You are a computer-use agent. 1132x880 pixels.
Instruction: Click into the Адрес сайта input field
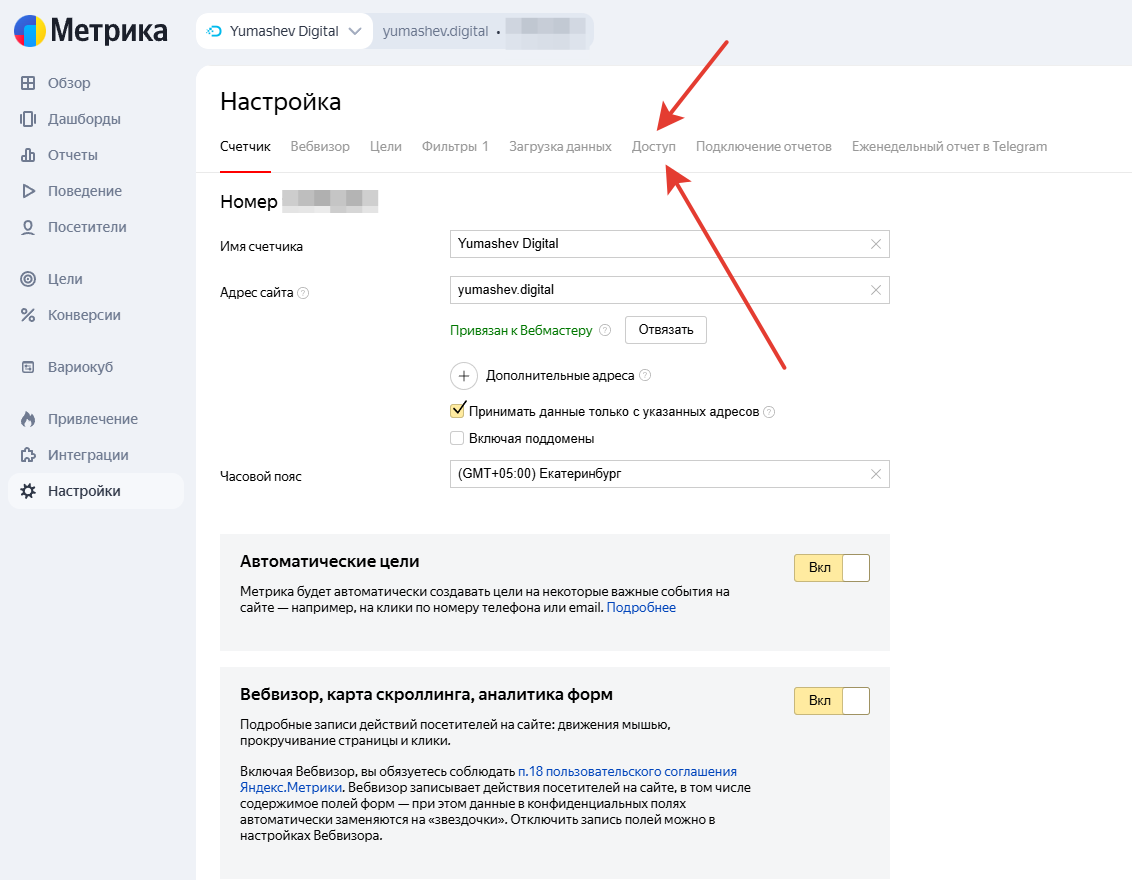(x=669, y=290)
